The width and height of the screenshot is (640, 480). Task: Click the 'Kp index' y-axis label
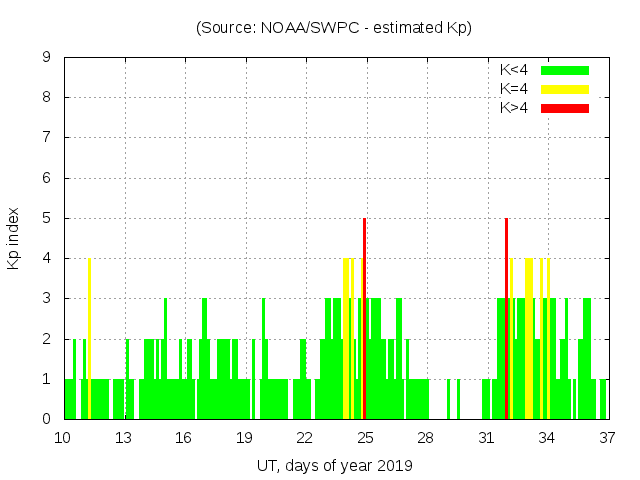point(14,238)
